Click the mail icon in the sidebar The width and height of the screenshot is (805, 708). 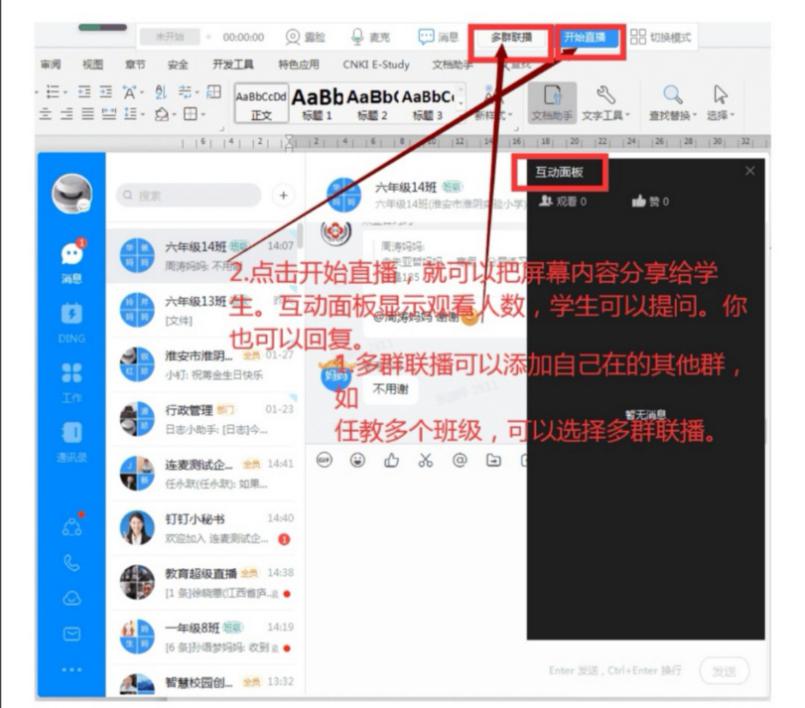click(71, 633)
